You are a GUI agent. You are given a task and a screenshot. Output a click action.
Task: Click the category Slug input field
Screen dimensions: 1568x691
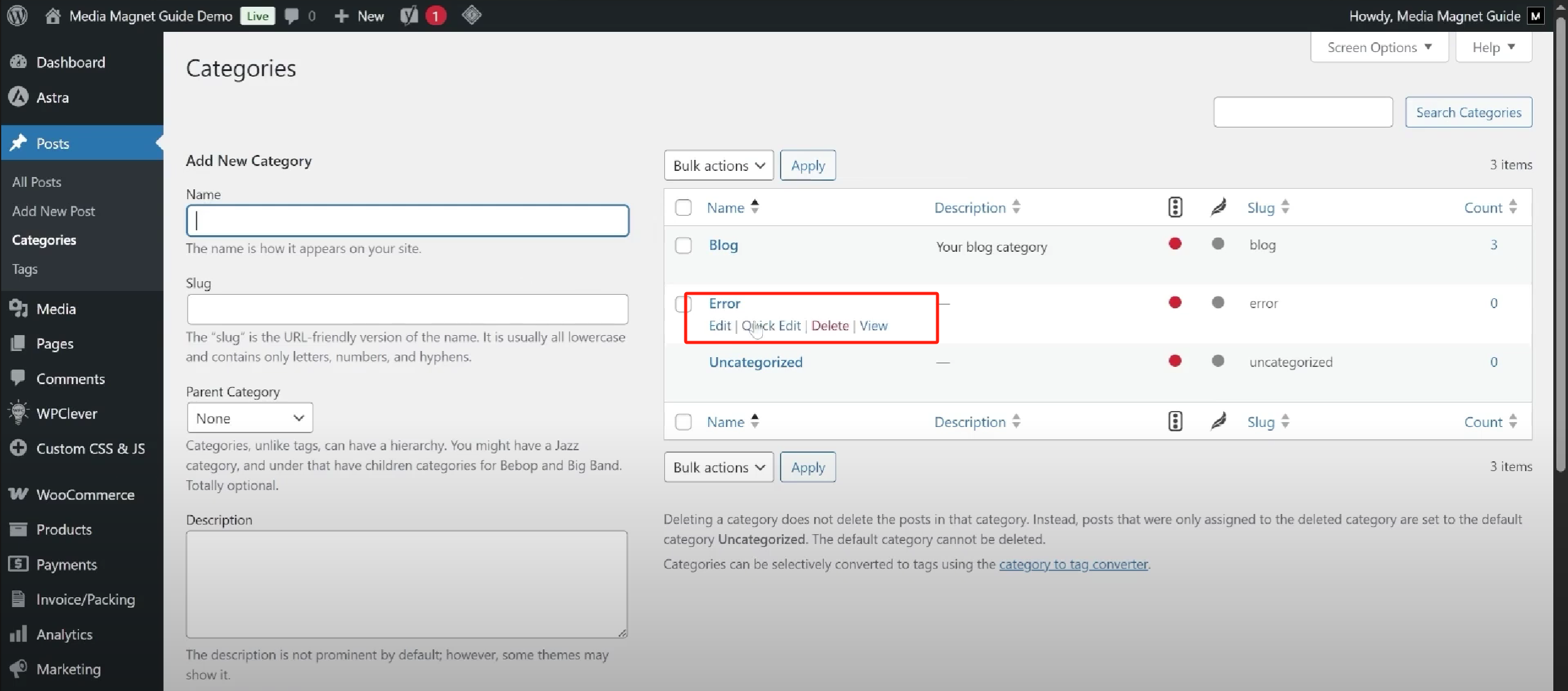click(407, 309)
